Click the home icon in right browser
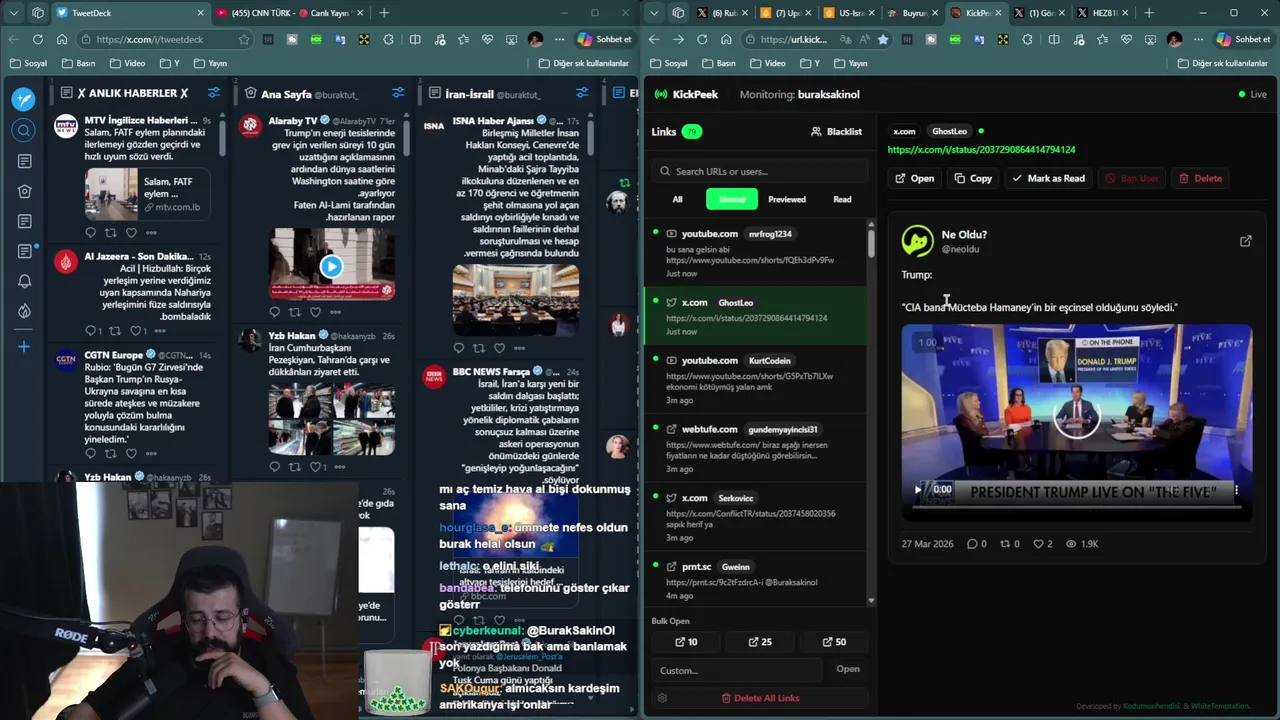1280x720 pixels. coord(726,39)
